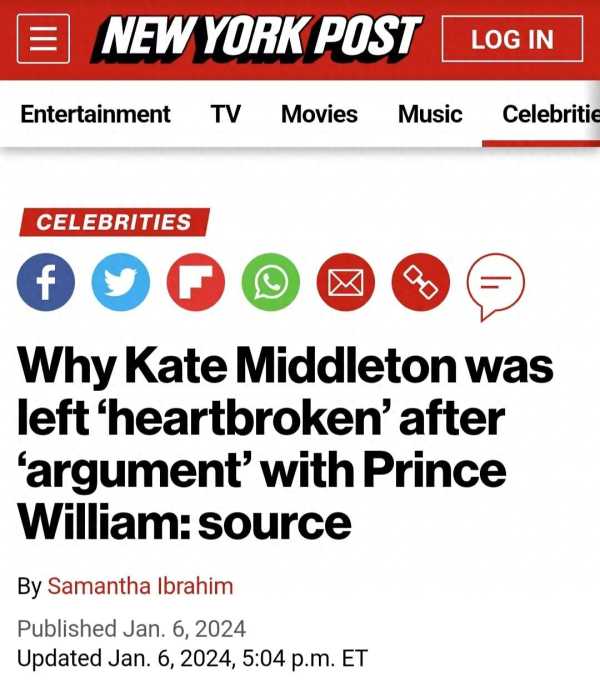
Task: Open author Samantha Ibrahim's page
Action: [140, 586]
